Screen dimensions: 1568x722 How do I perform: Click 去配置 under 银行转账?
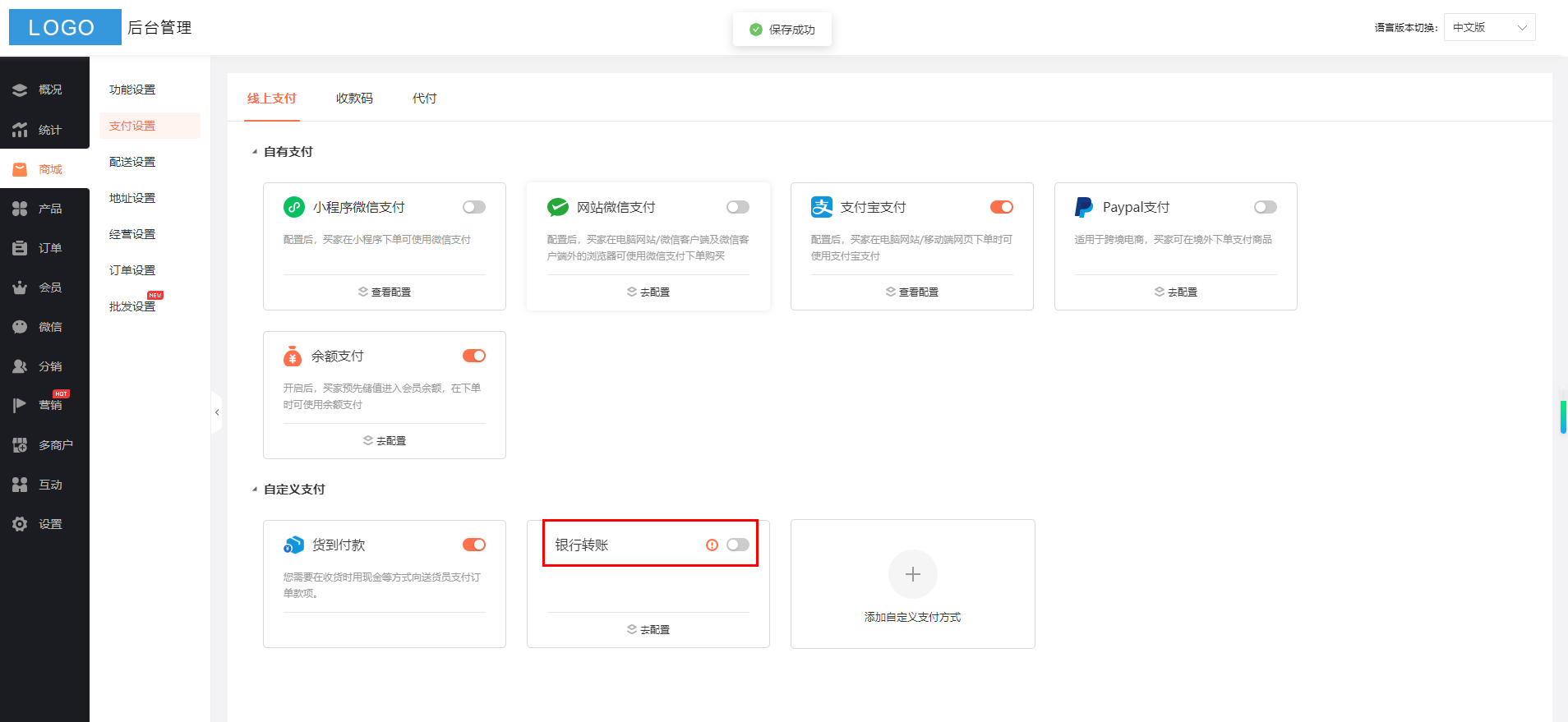(648, 630)
